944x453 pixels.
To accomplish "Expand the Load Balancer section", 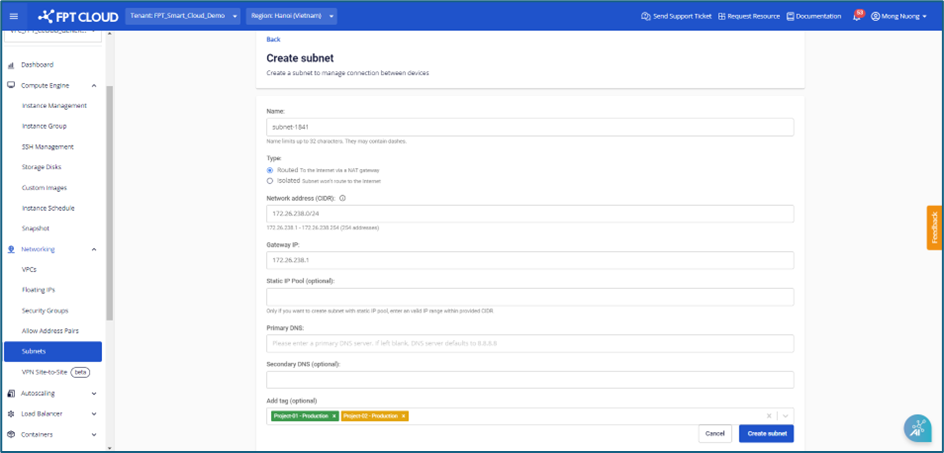I will pos(94,414).
